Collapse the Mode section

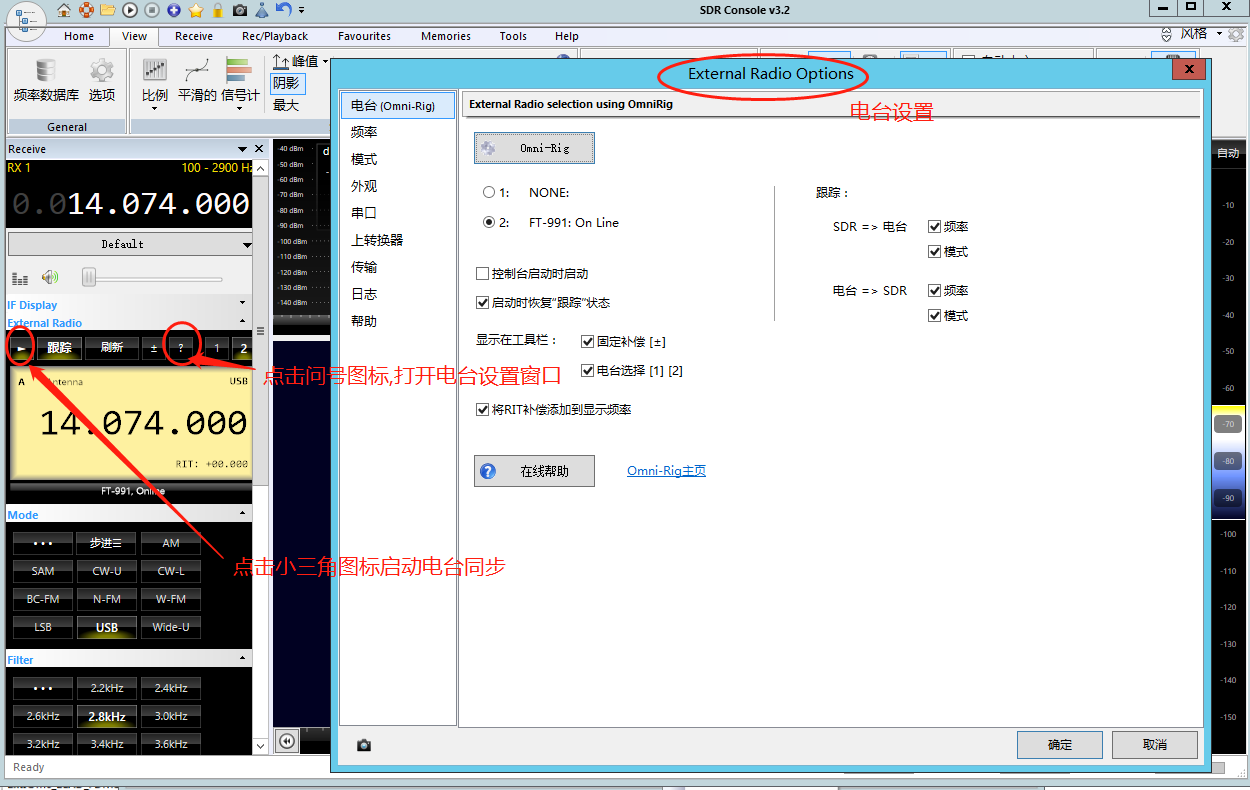[x=242, y=514]
